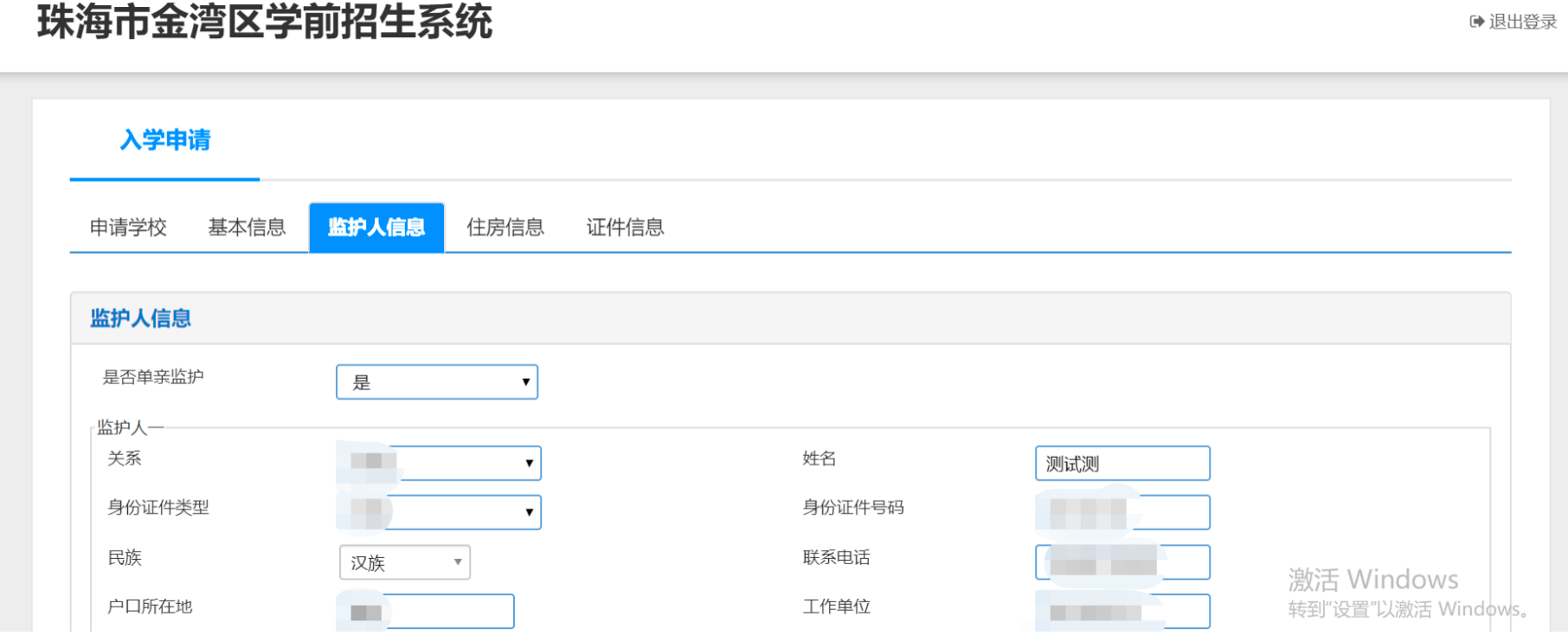The height and width of the screenshot is (642, 1568).
Task: Click the 是否单亲监护 field label
Action: click(153, 377)
